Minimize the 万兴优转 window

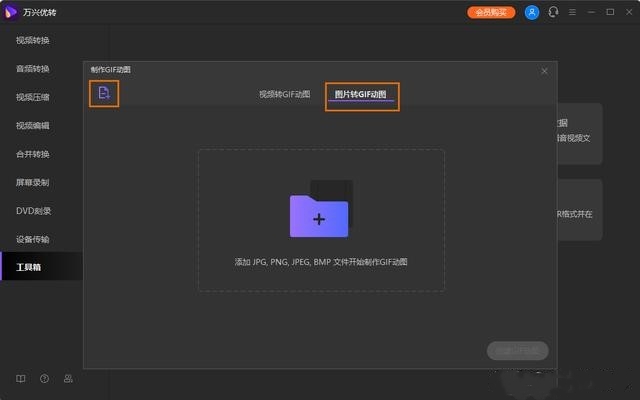coord(591,12)
